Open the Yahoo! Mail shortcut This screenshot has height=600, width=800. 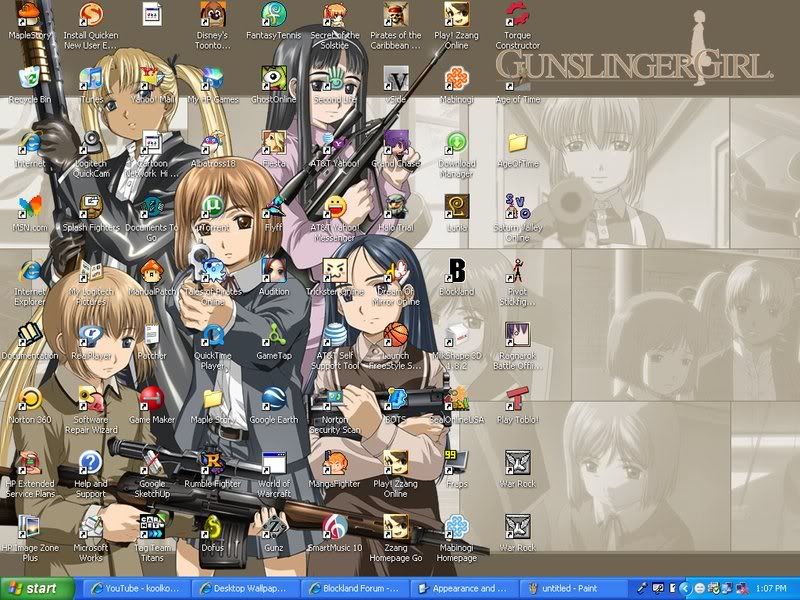(x=152, y=78)
